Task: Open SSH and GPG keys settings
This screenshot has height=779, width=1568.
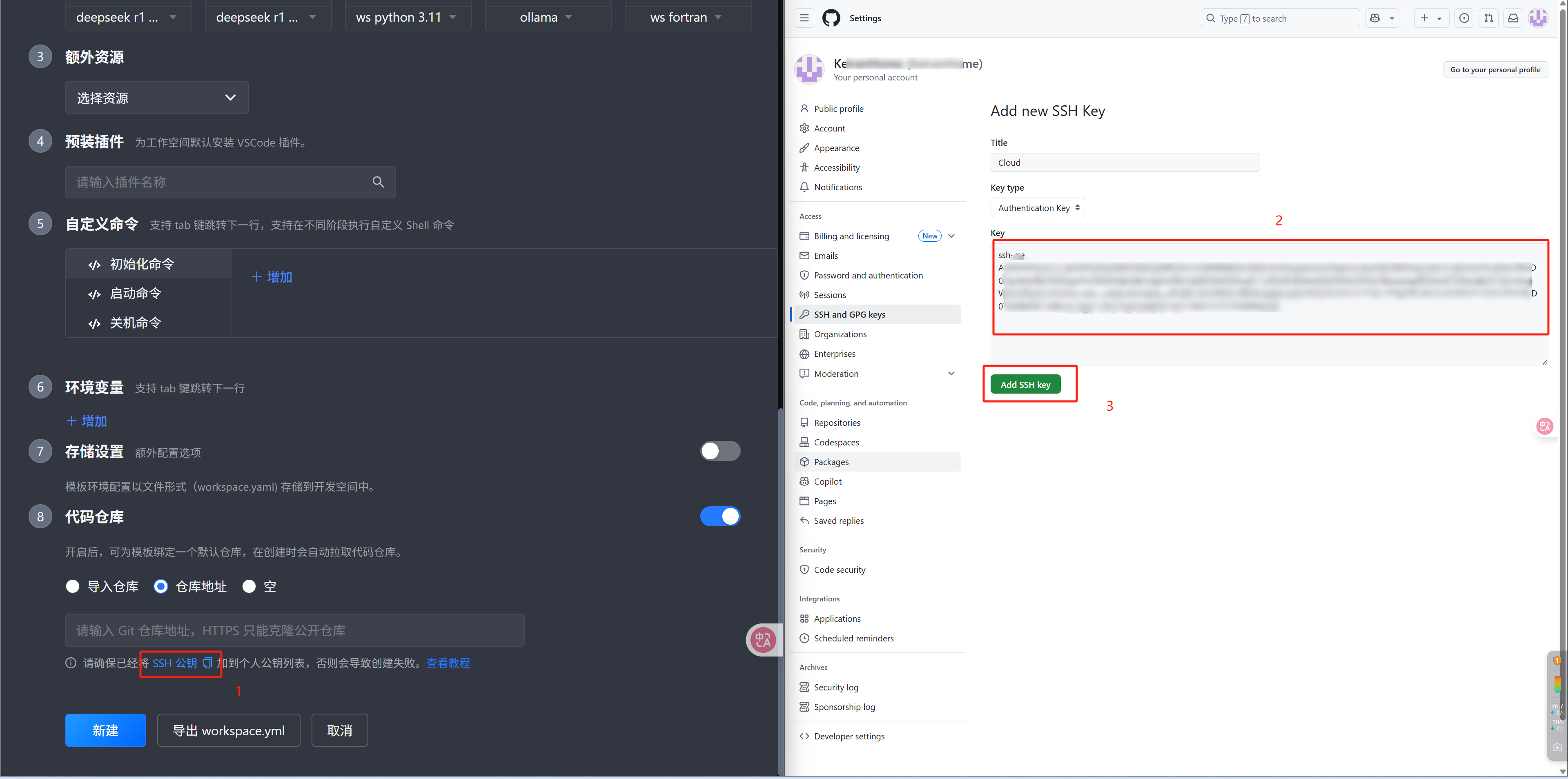Action: point(849,315)
